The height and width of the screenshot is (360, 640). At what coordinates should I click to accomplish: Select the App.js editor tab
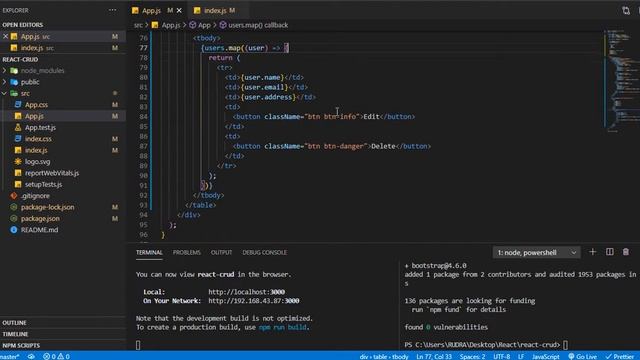coord(151,11)
